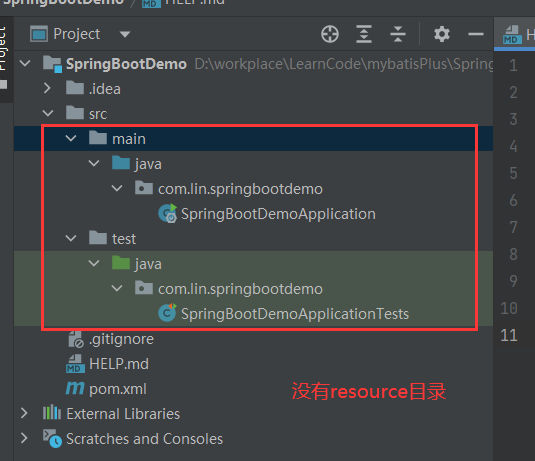535x461 pixels.
Task: Click line number 11 in editor gutter
Action: coord(509,335)
